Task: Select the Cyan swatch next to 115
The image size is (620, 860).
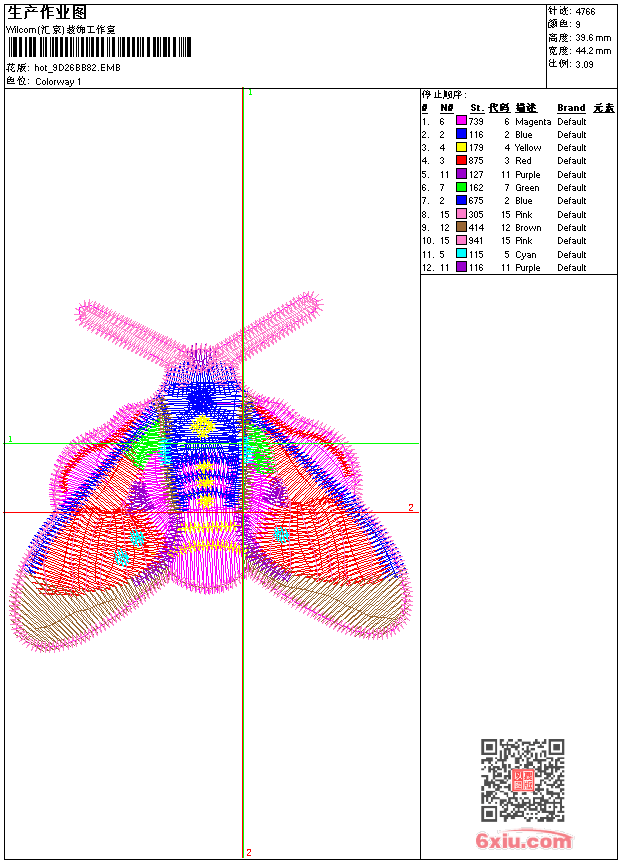Action: (x=461, y=254)
